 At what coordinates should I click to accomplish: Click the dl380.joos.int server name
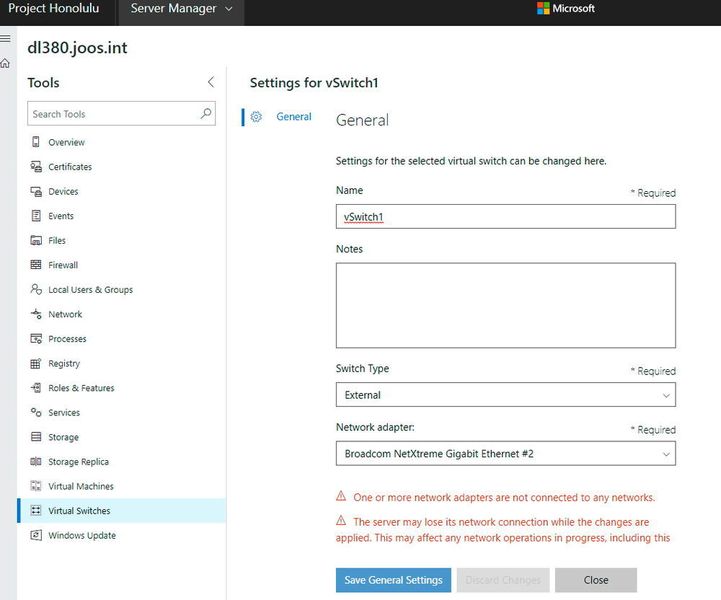77,47
